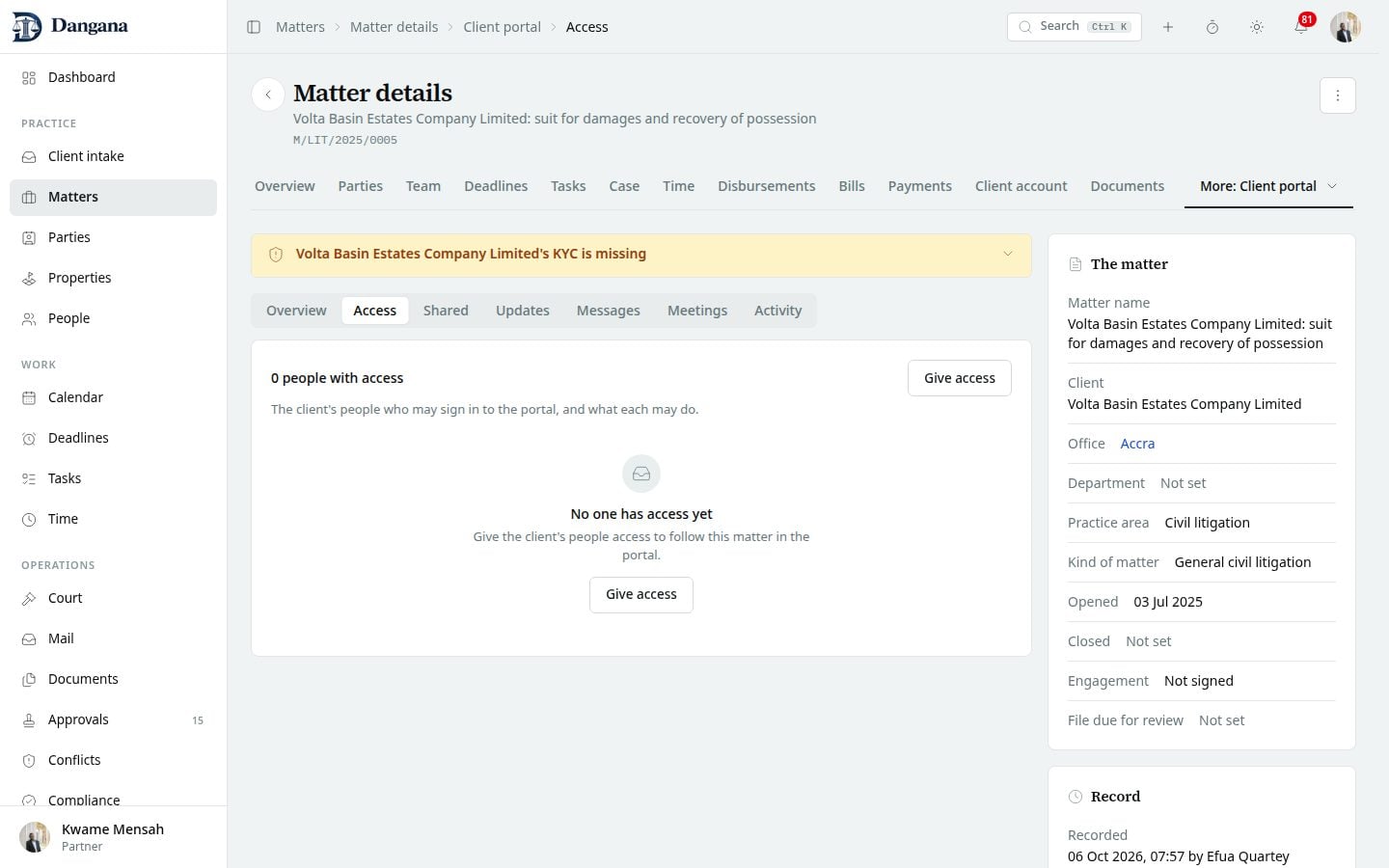Screen dimensions: 1389x868
Task: Switch to the Client account tab
Action: tap(1021, 186)
